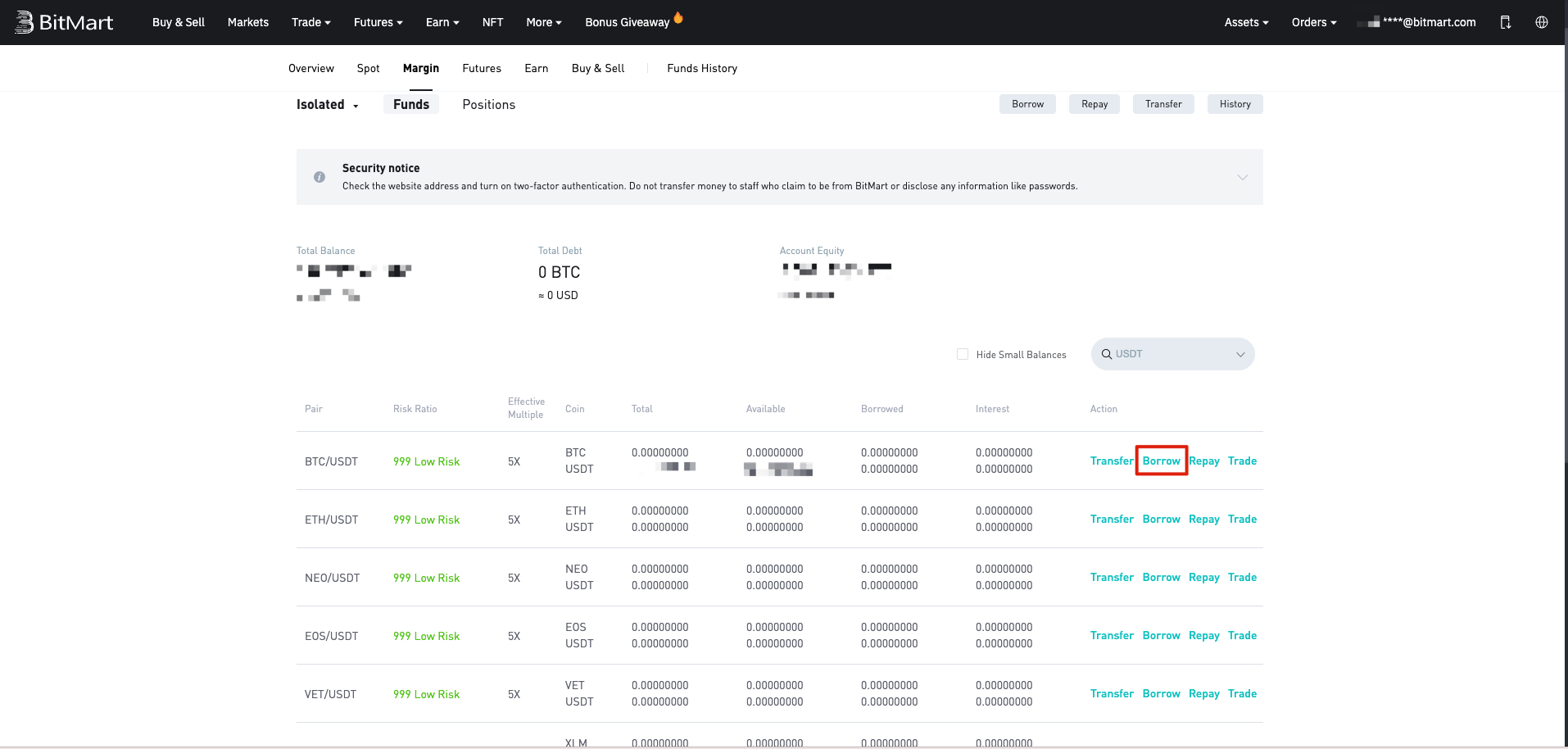
Task: Click Borrow for NEO/USDT
Action: [x=1162, y=577]
